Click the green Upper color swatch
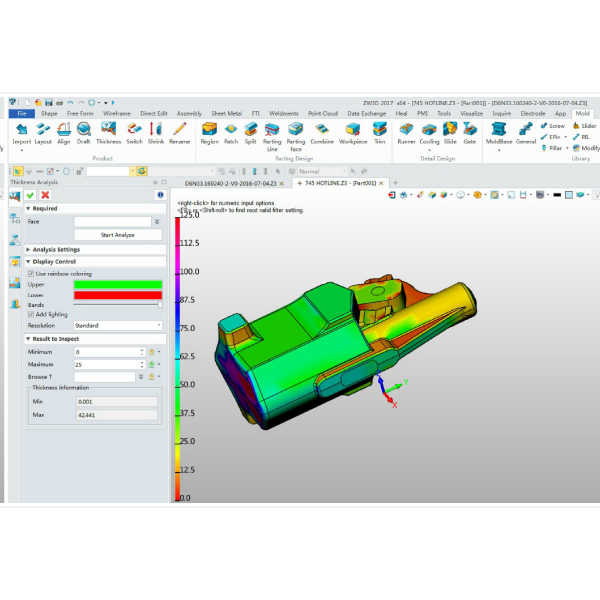Screen dimensions: 600x600 [117, 284]
